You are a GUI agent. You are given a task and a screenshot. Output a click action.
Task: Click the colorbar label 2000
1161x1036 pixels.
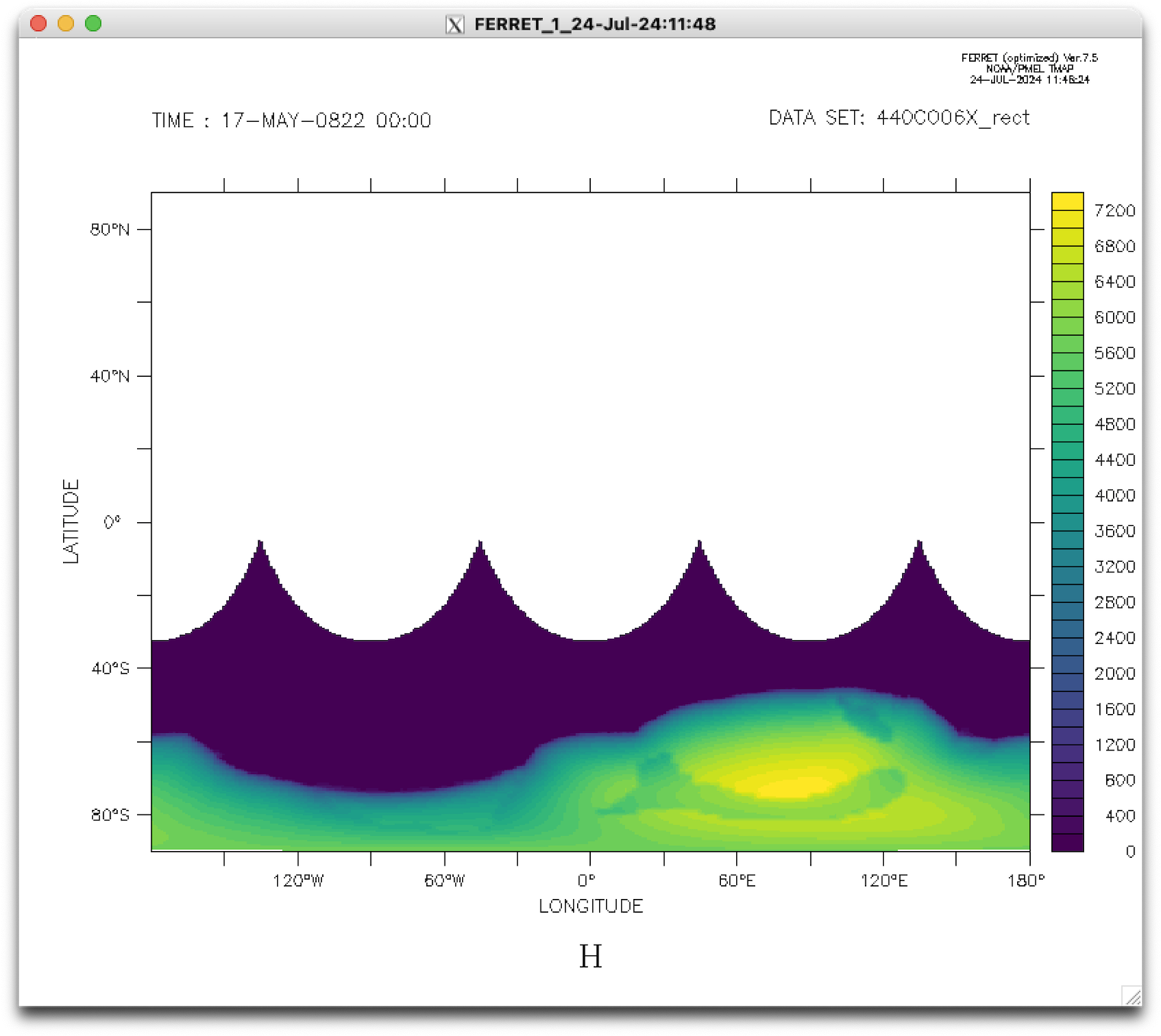coord(1115,674)
